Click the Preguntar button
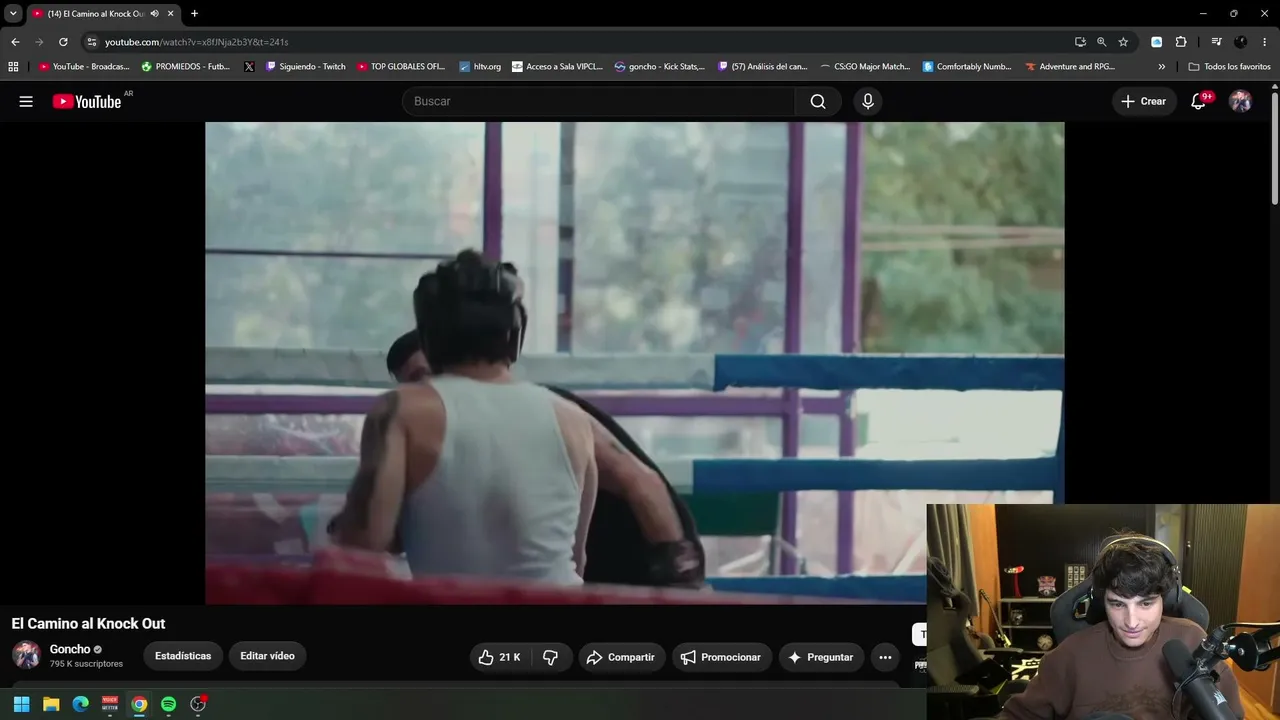Image resolution: width=1280 pixels, height=720 pixels. coord(821,657)
